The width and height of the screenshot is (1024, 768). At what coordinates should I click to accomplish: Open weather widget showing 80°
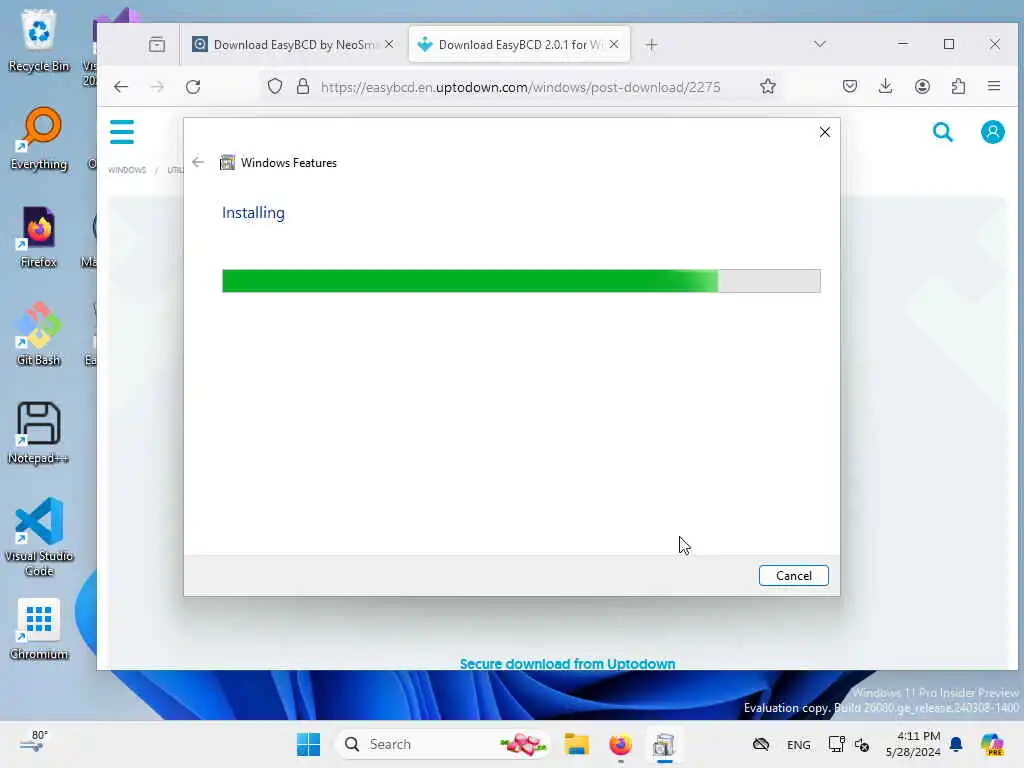point(33,742)
